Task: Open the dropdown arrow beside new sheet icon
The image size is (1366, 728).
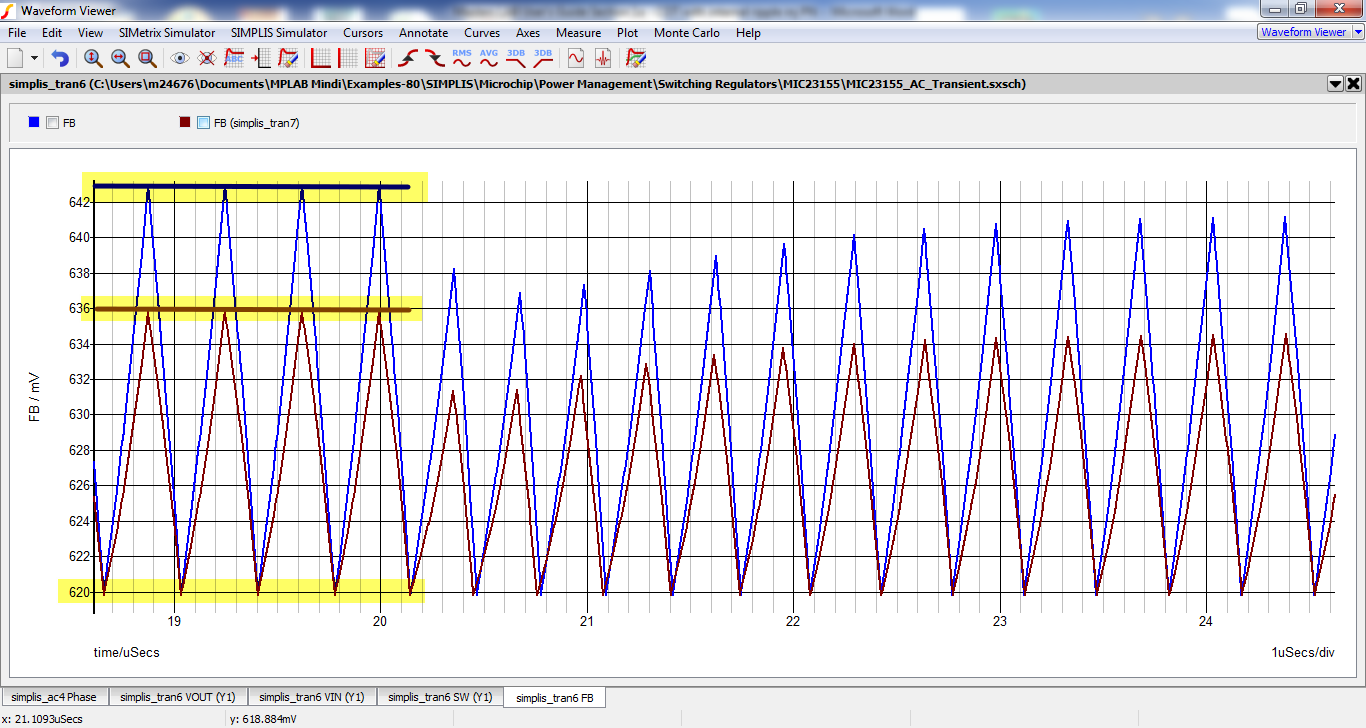Action: coord(35,59)
